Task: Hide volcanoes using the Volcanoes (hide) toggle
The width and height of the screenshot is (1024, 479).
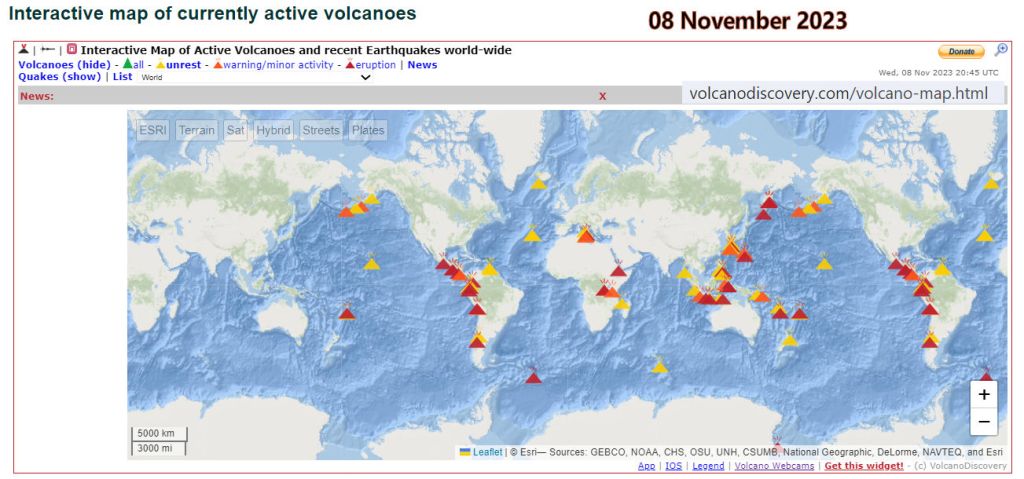Action: [x=64, y=64]
